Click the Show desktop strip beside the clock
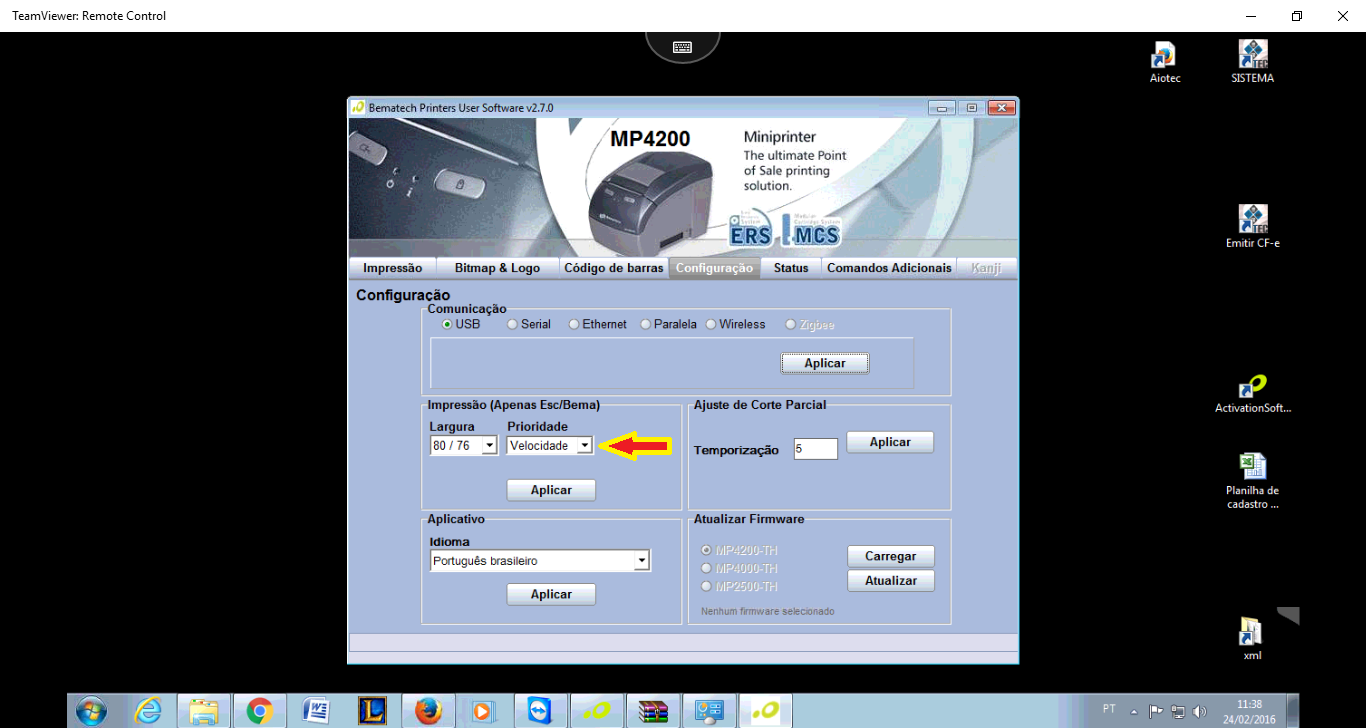 [x=1293, y=711]
